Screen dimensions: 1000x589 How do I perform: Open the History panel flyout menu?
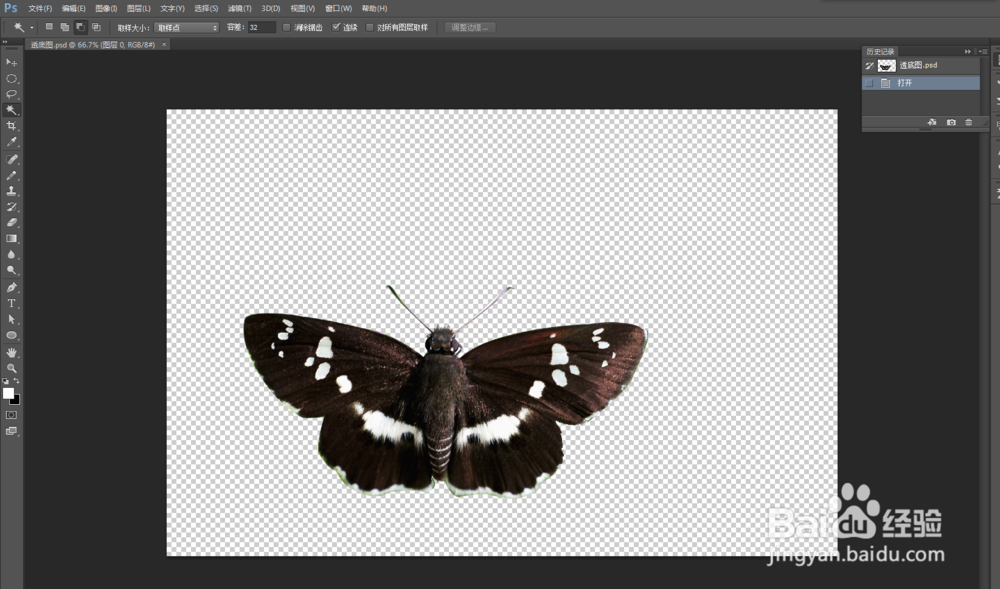pos(982,51)
